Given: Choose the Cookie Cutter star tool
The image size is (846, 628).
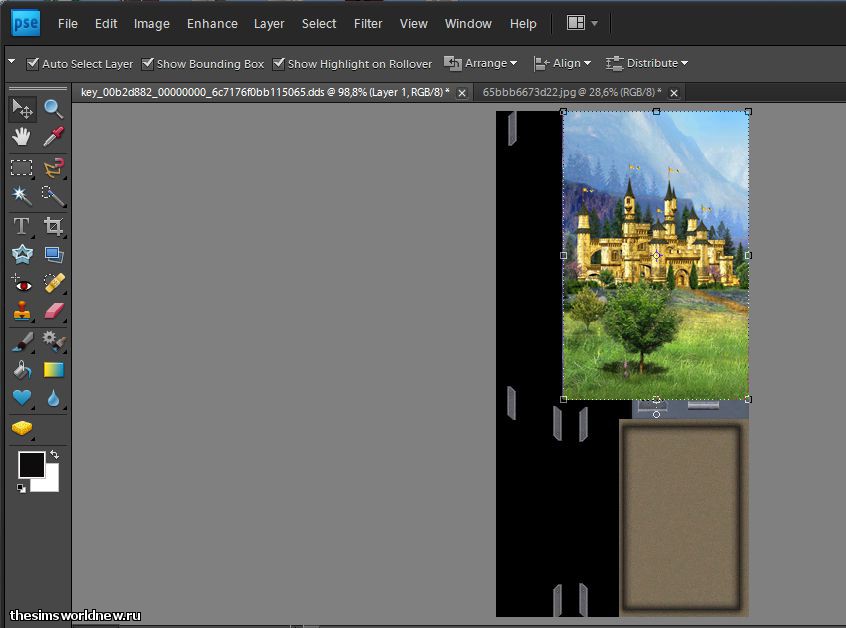Looking at the screenshot, I should click(22, 254).
